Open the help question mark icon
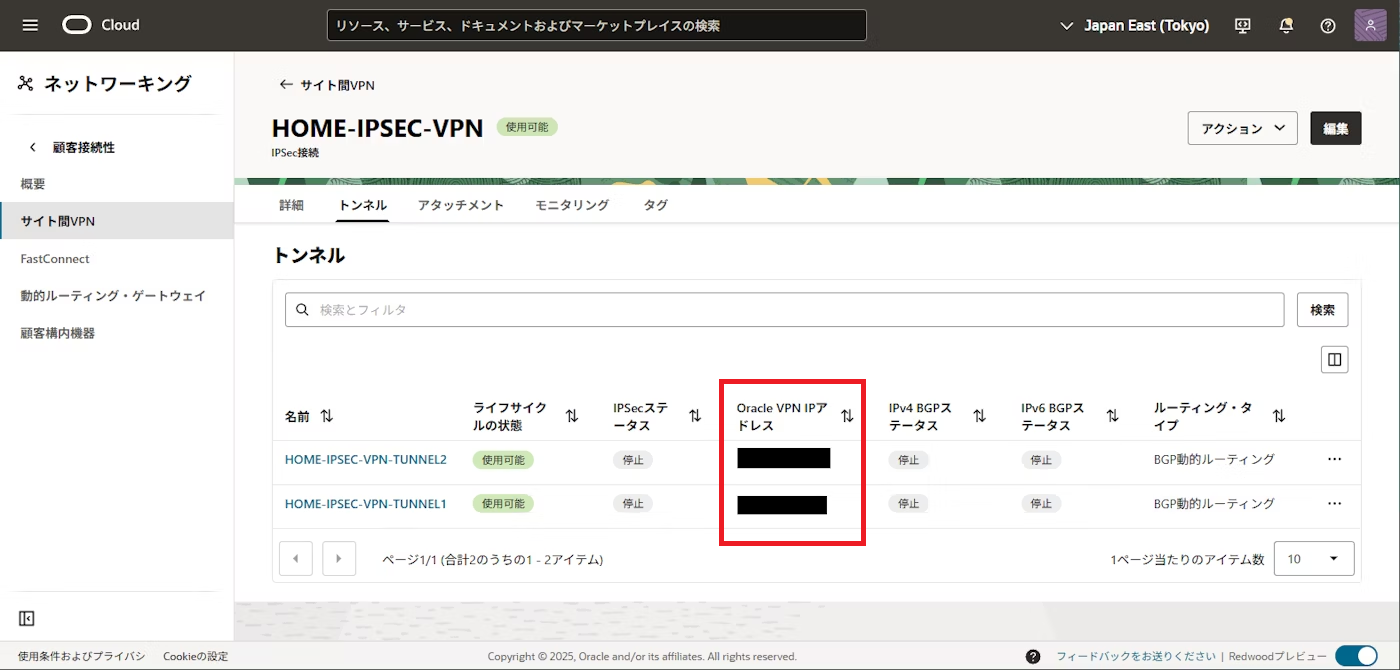1400x670 pixels. (x=1328, y=26)
